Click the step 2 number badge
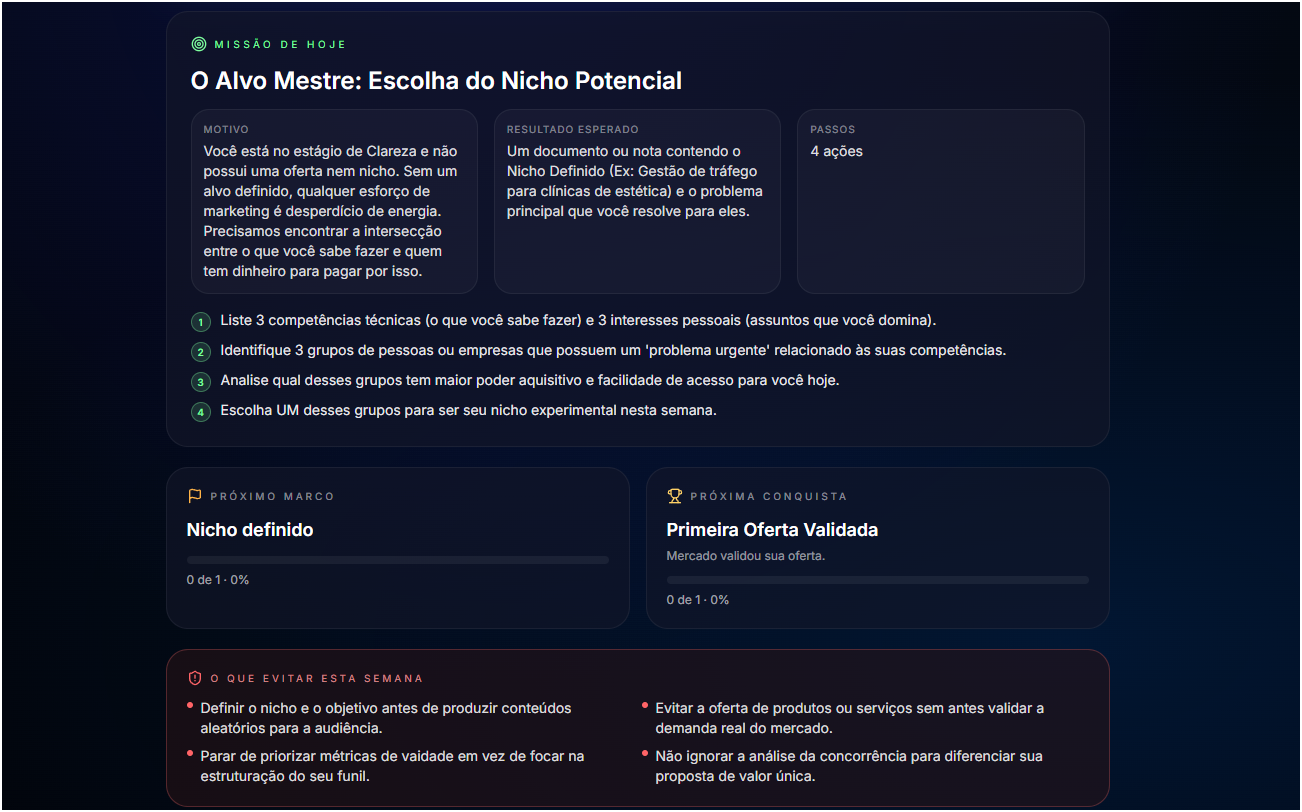The image size is (1302, 812). (201, 352)
